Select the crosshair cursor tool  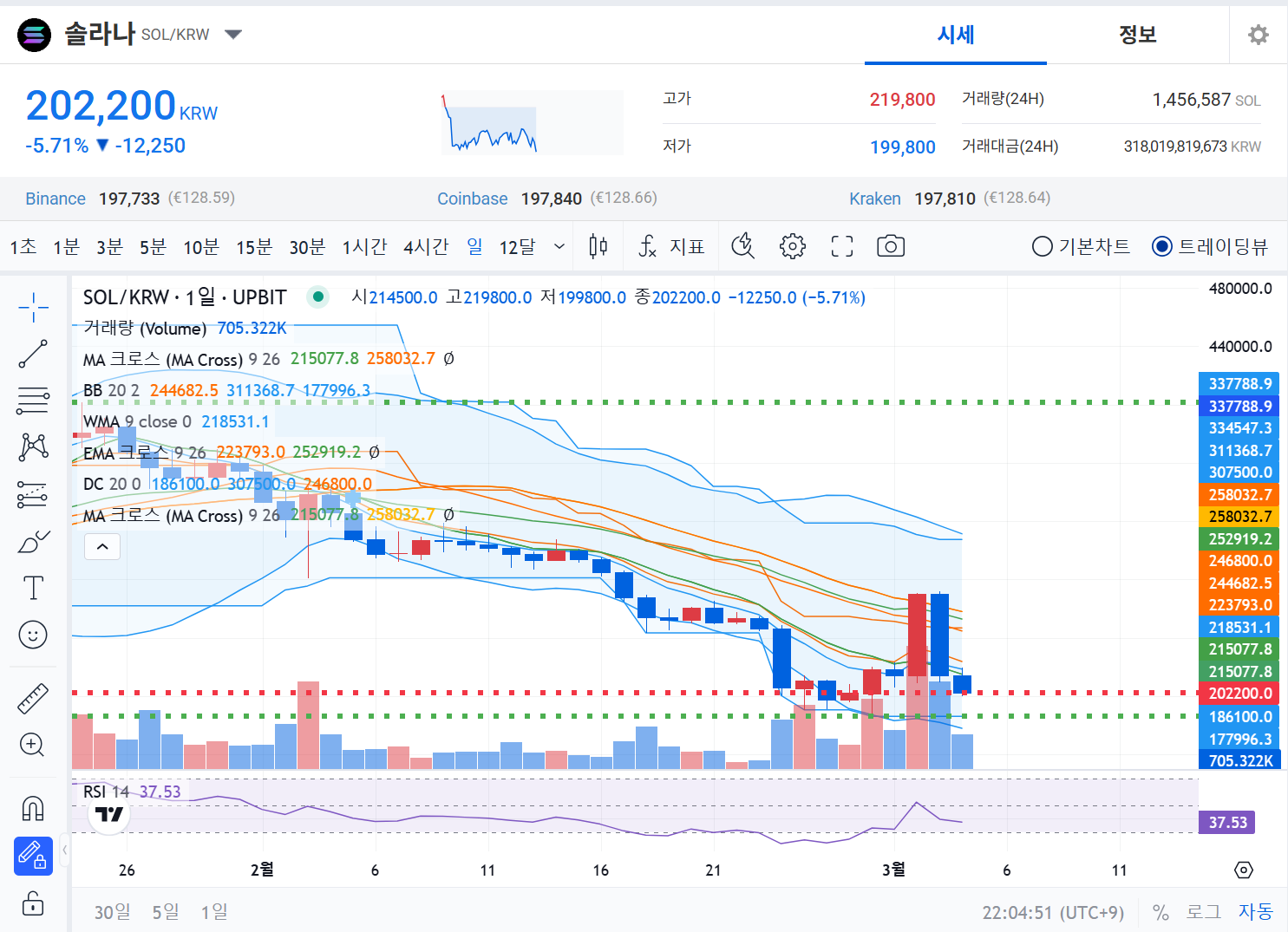coord(33,307)
